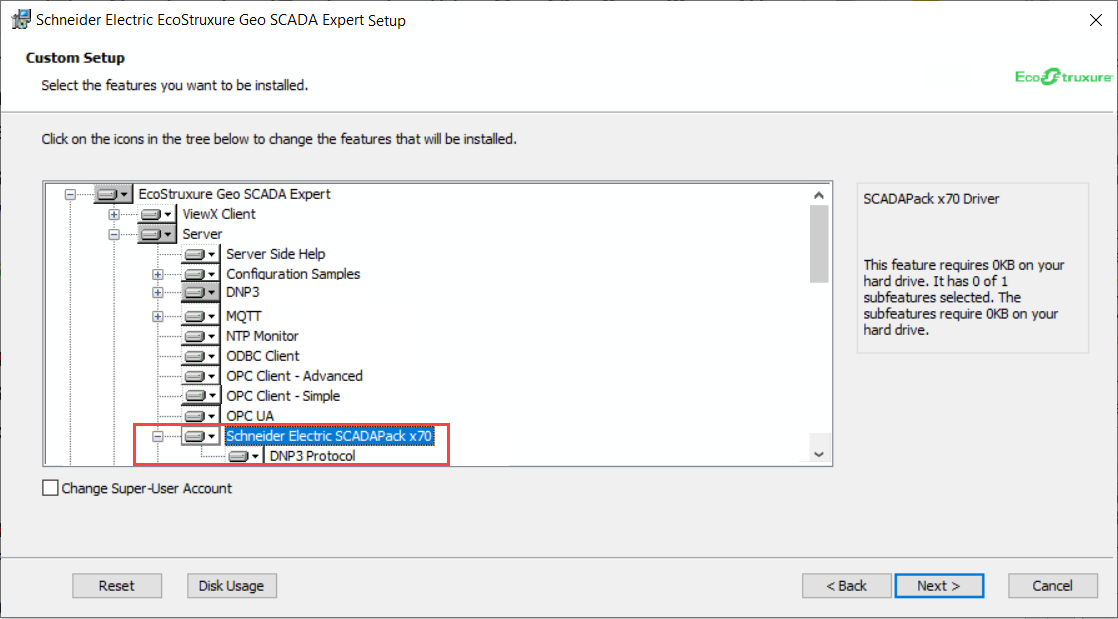The image size is (1118, 619).
Task: Expand the Configuration Samples node
Action: [x=157, y=274]
